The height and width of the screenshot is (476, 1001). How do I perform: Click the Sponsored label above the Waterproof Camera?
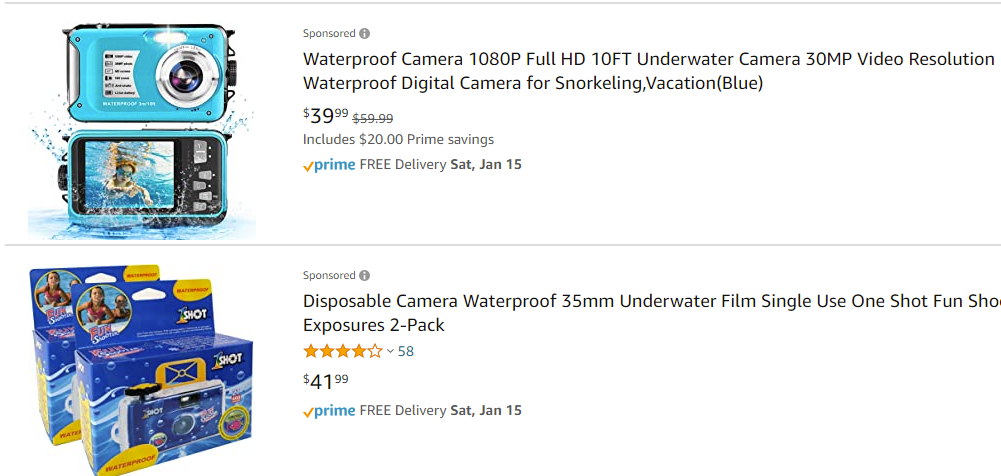click(329, 33)
